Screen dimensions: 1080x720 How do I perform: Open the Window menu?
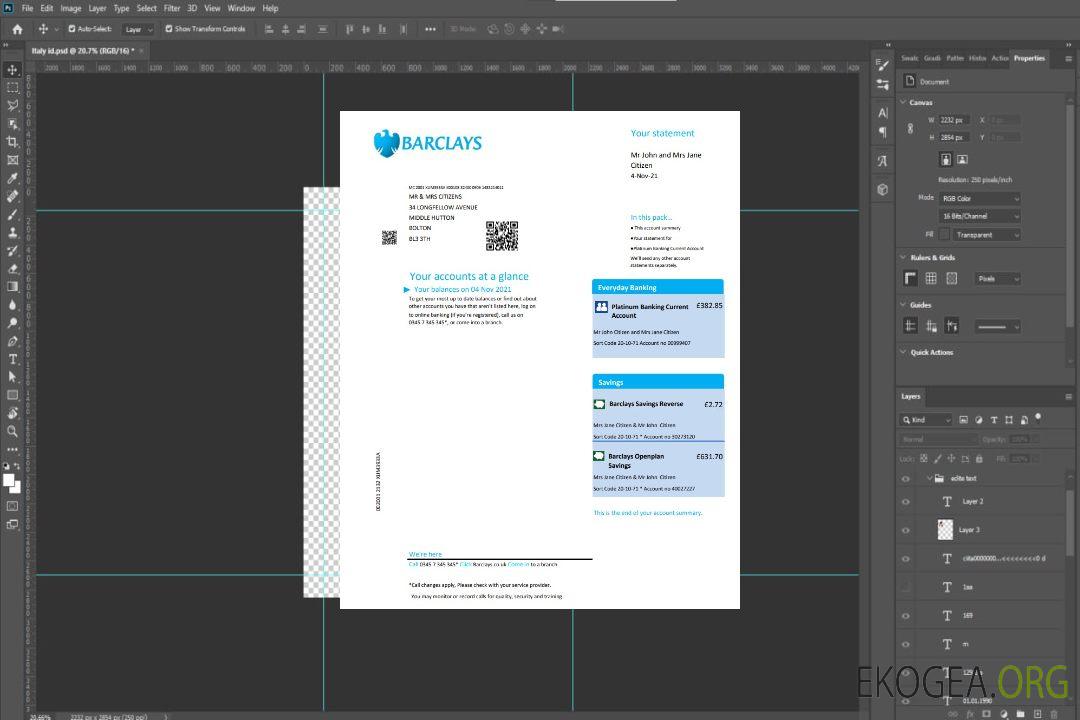click(241, 8)
